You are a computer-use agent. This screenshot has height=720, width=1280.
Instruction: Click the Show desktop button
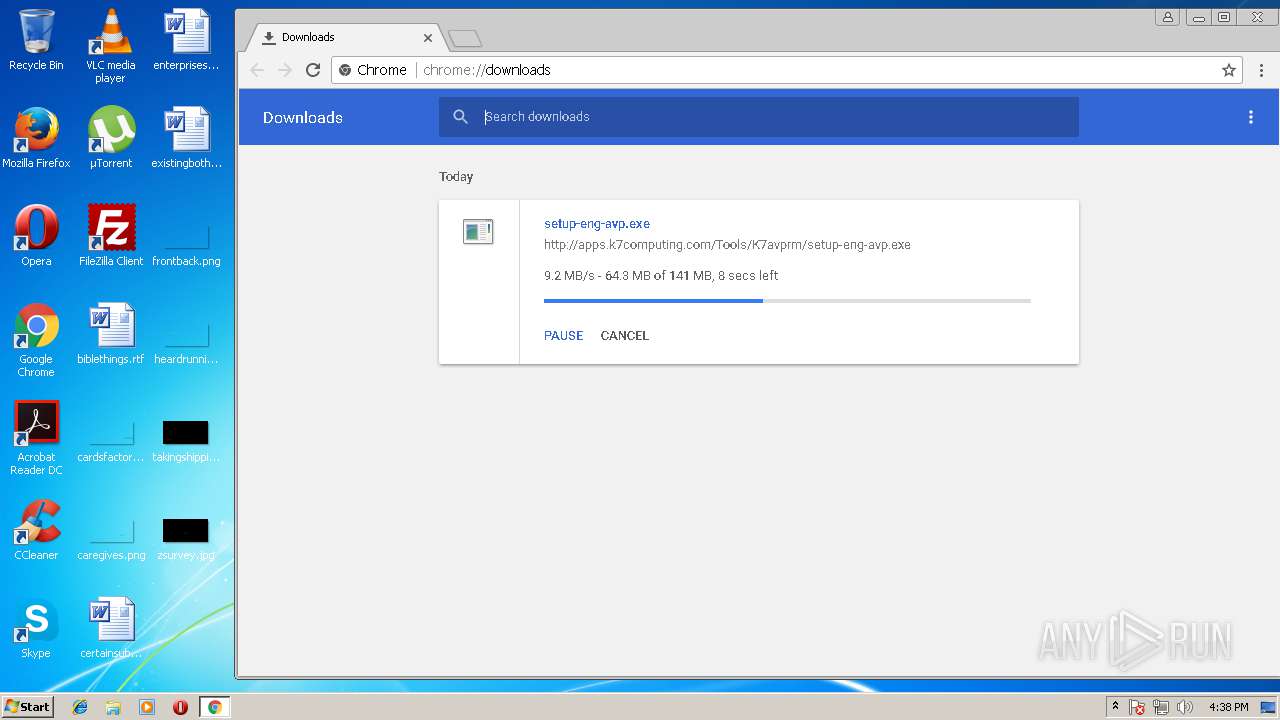pyautogui.click(x=1269, y=707)
